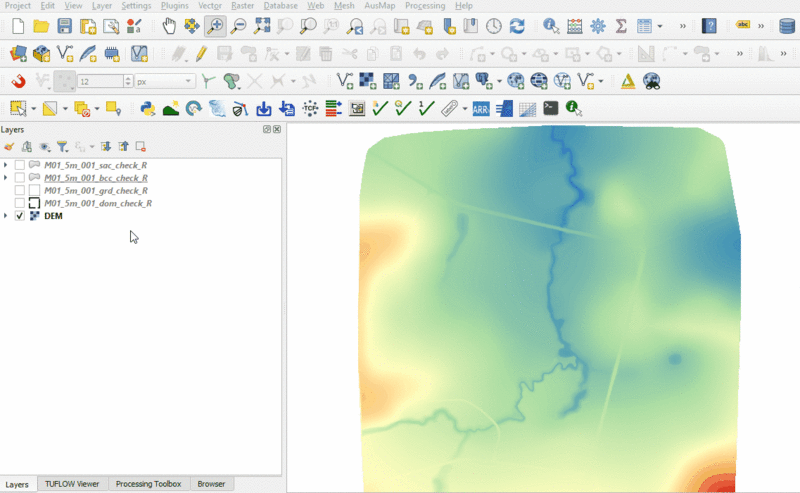
Task: Click the ARR tool icon
Action: tap(481, 108)
